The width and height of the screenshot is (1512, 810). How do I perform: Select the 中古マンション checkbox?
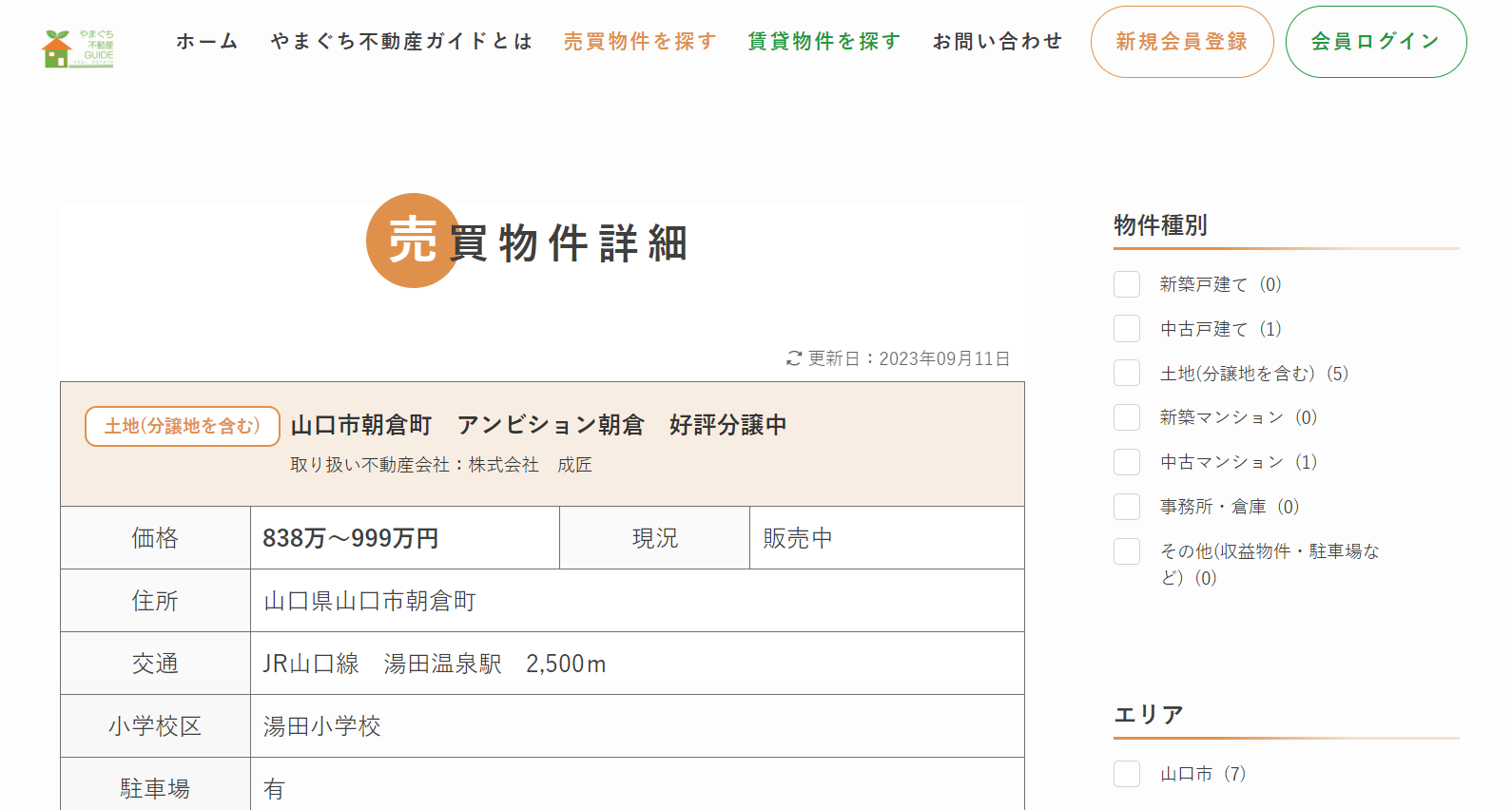coord(1127,462)
